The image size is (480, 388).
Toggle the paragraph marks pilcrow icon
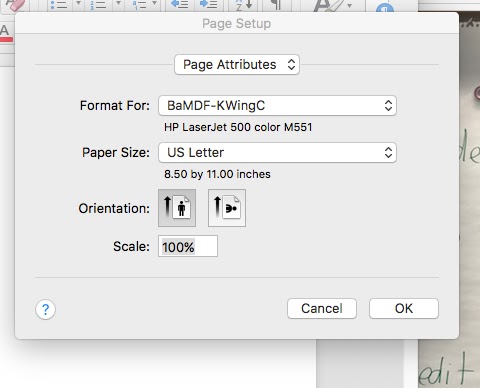coord(276,5)
